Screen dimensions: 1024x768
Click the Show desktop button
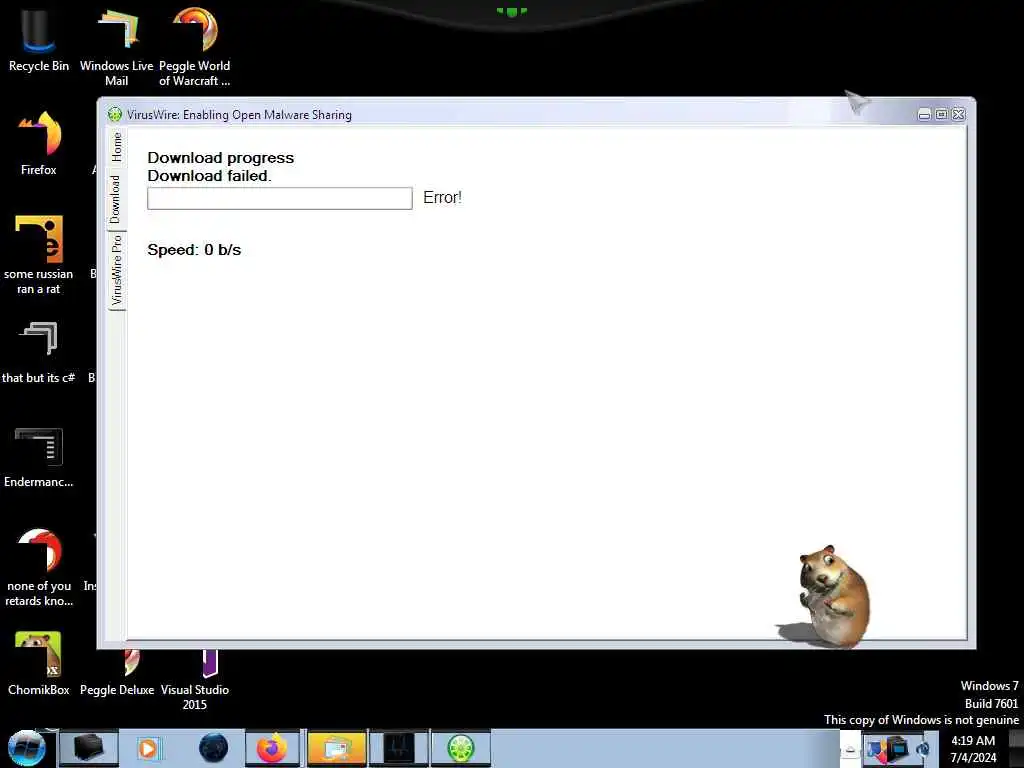coord(1016,748)
